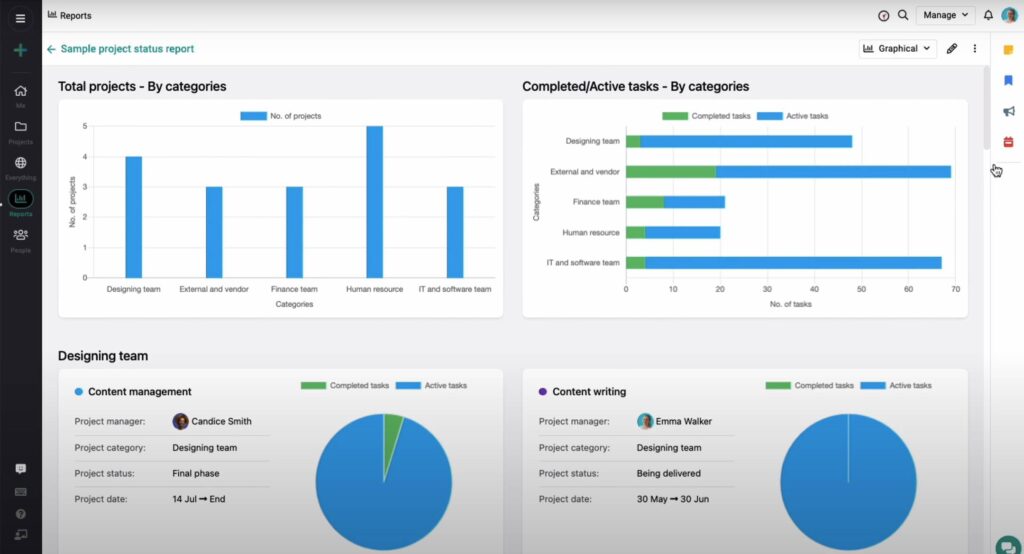Select the Reports item in left sidebar

pos(20,200)
